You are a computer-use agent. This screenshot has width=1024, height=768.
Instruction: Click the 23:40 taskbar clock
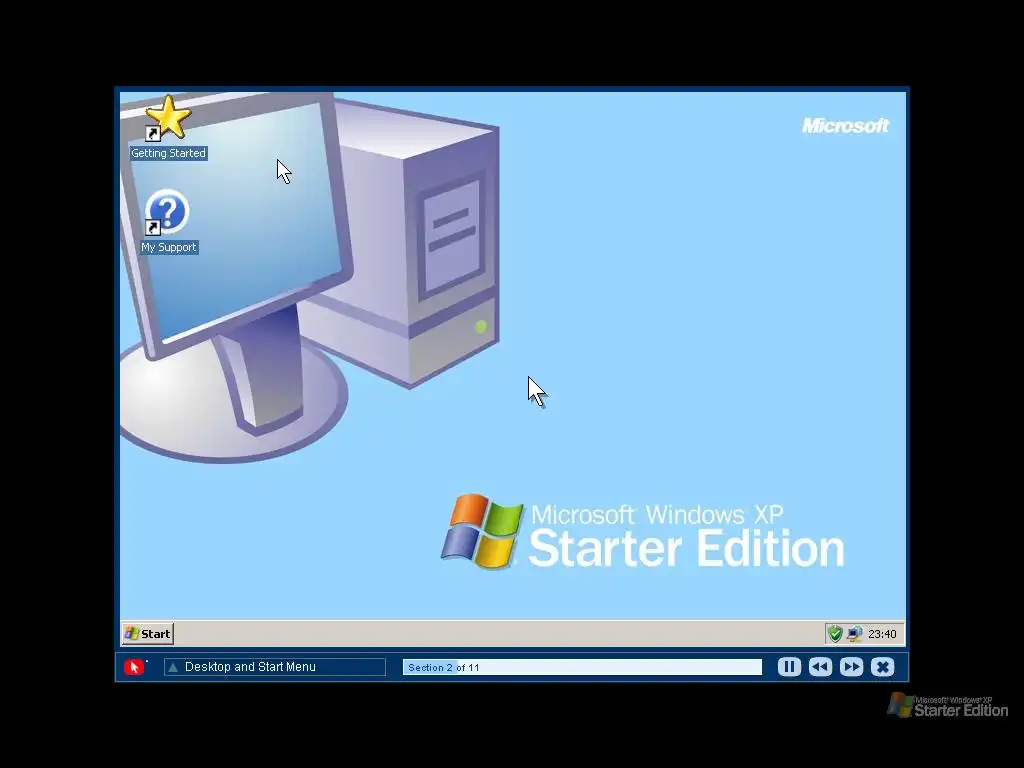882,634
